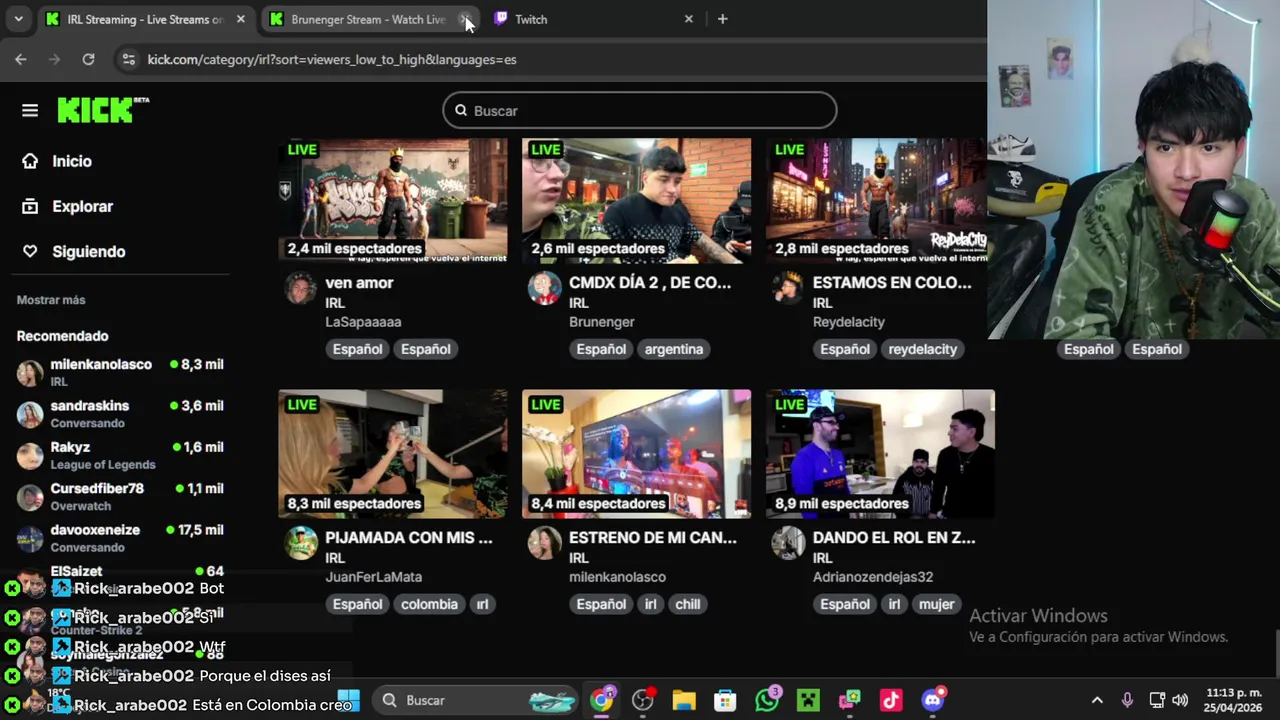This screenshot has width=1280, height=720.
Task: Go back in browser history
Action: tap(21, 59)
